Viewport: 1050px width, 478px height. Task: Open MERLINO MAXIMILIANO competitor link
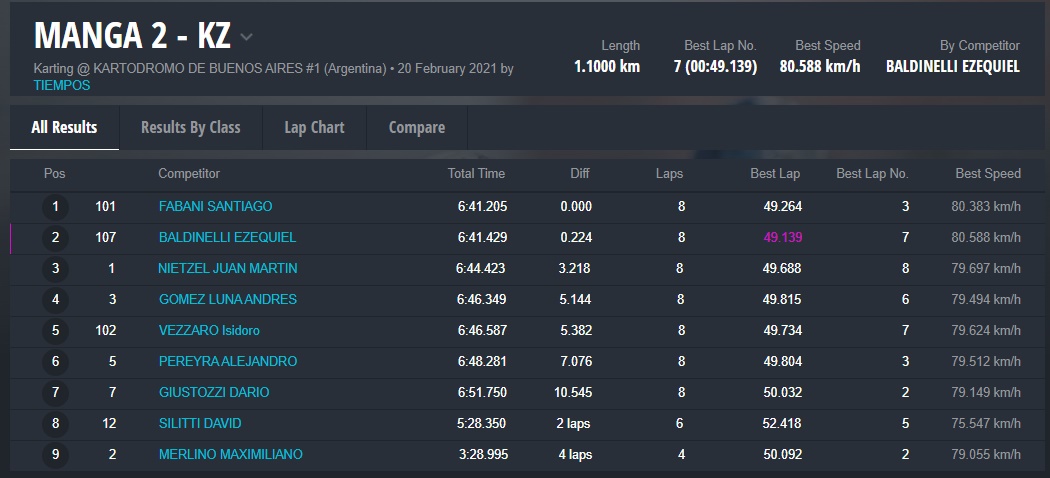230,455
